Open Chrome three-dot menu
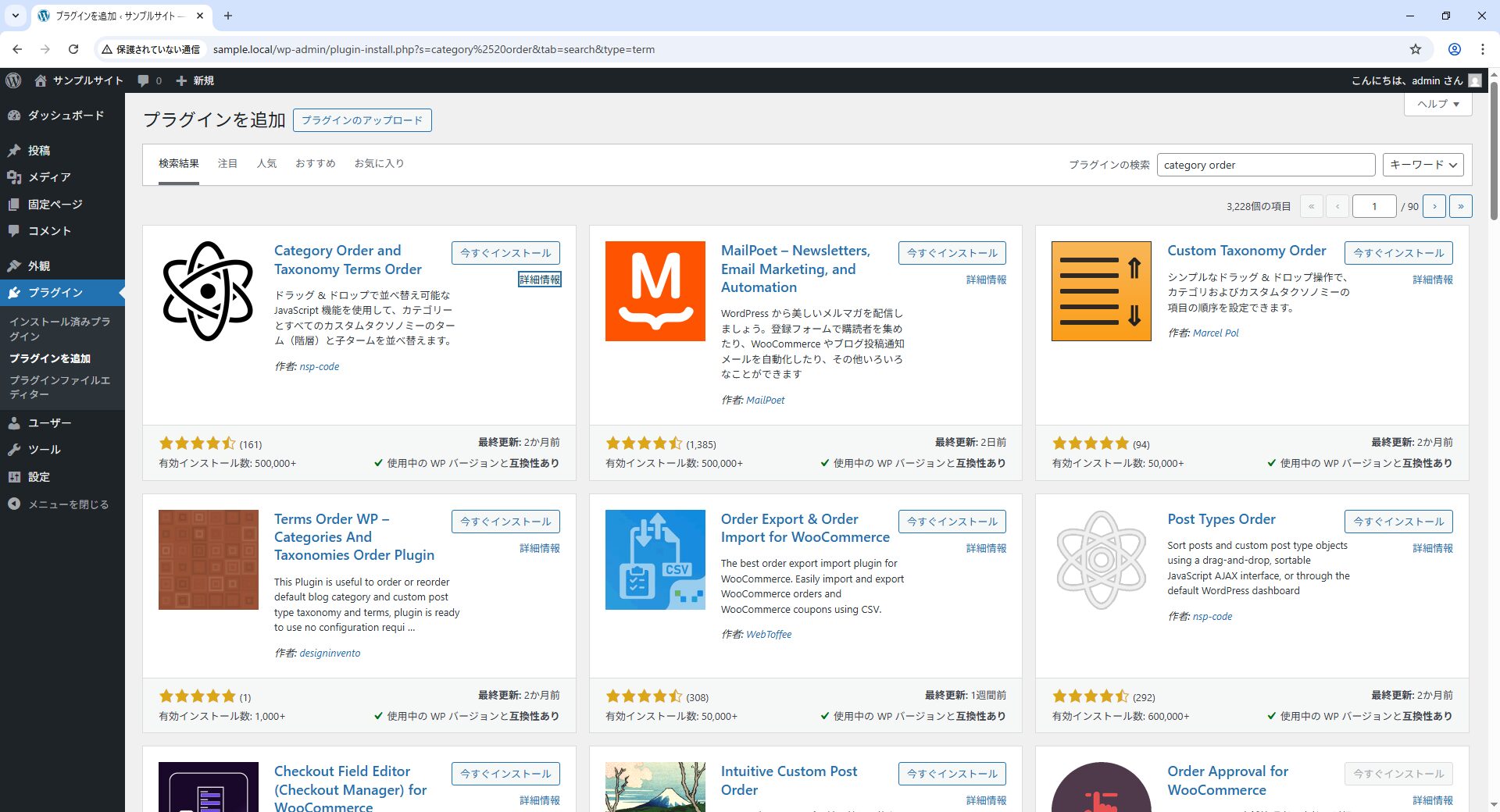The height and width of the screenshot is (812, 1500). point(1482,49)
